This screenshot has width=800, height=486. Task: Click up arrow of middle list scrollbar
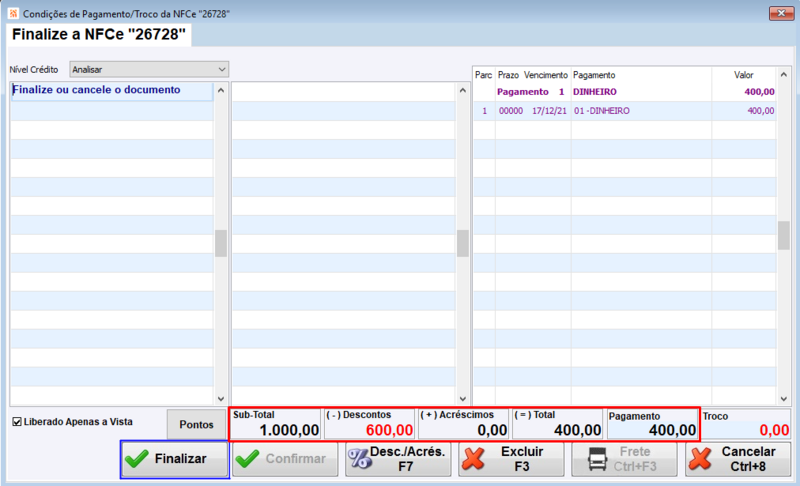(x=463, y=90)
